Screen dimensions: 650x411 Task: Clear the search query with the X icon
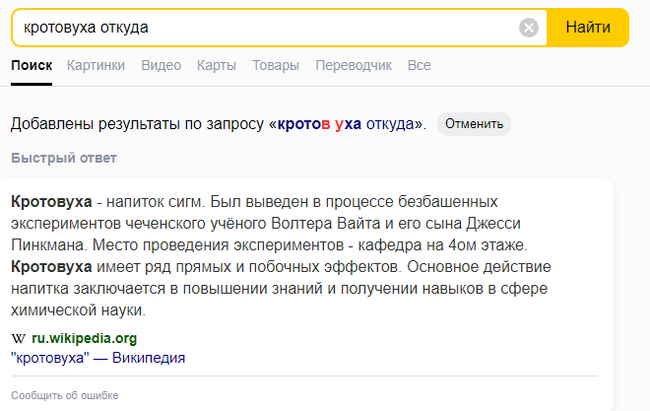pos(529,28)
